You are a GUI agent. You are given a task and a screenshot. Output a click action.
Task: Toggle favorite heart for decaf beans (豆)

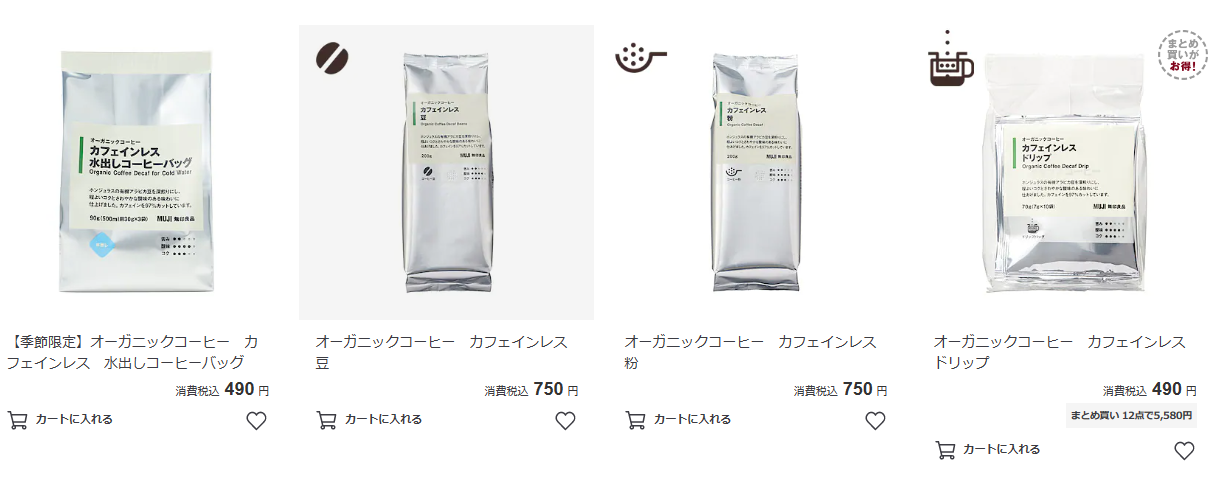tap(565, 420)
